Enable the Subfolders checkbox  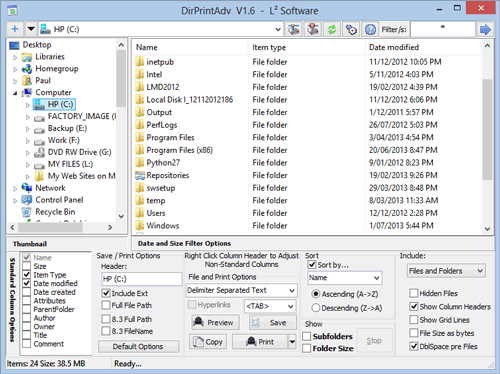click(x=307, y=336)
